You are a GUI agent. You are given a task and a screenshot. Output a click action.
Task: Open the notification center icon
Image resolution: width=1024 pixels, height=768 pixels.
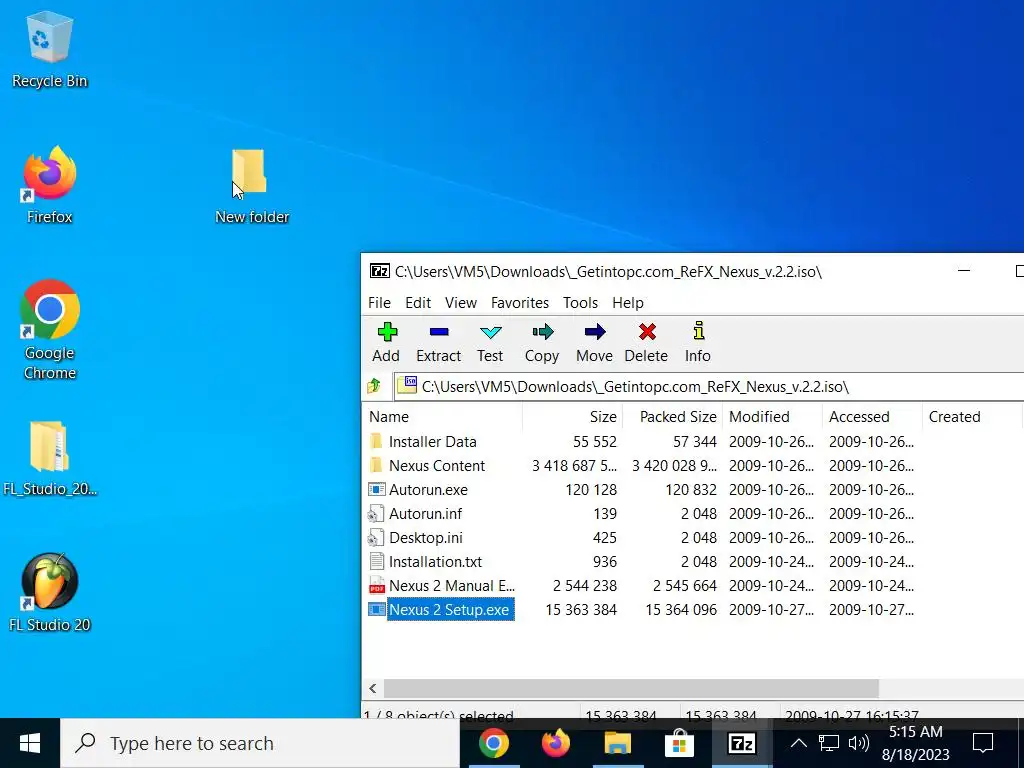tap(983, 743)
